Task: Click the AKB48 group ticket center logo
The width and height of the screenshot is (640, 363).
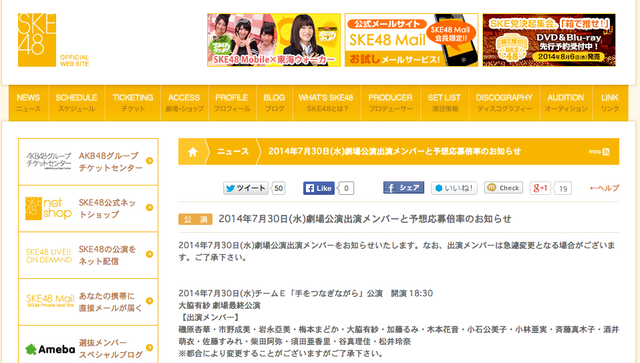Action: pos(49,160)
